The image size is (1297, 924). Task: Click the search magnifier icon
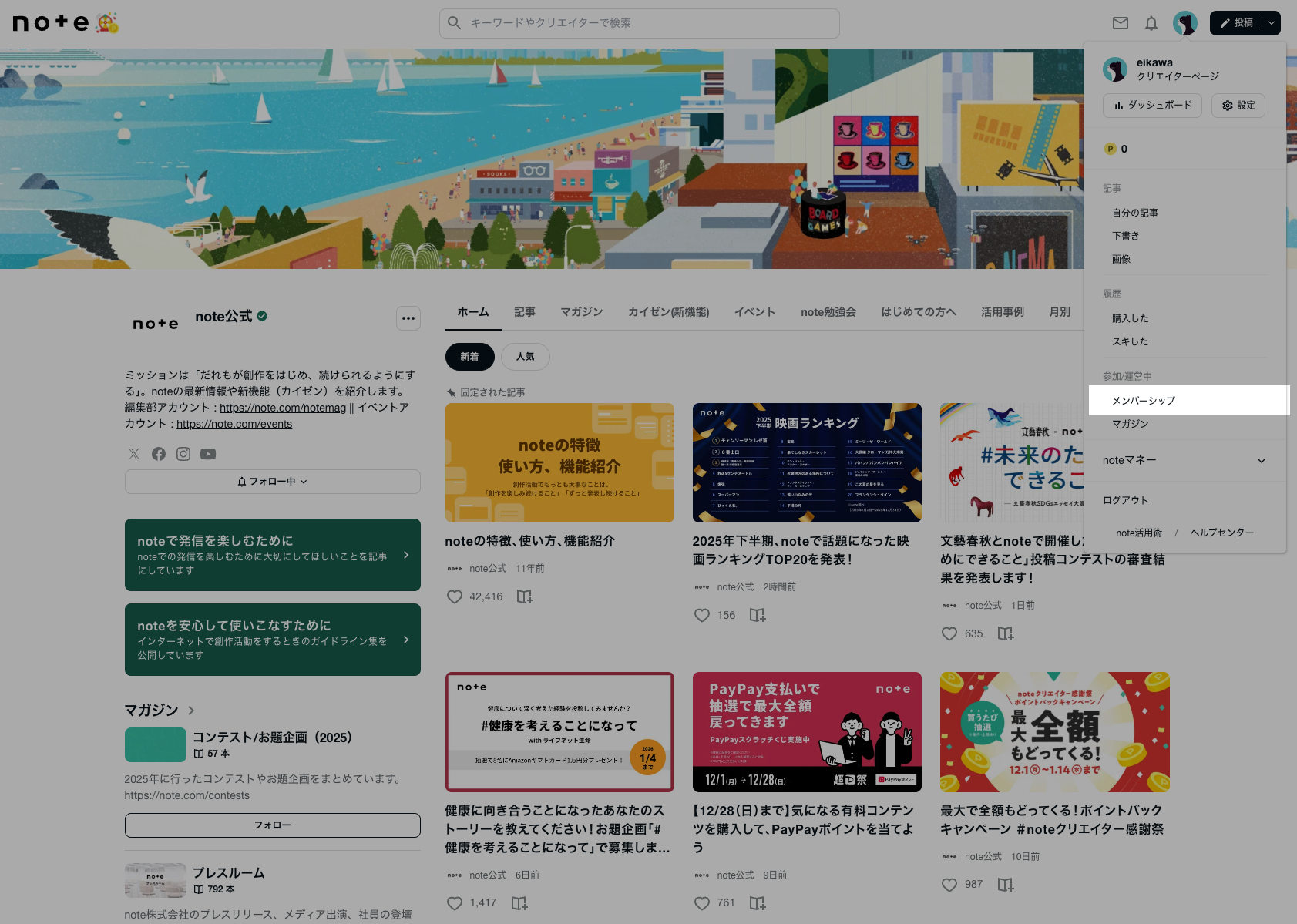455,23
